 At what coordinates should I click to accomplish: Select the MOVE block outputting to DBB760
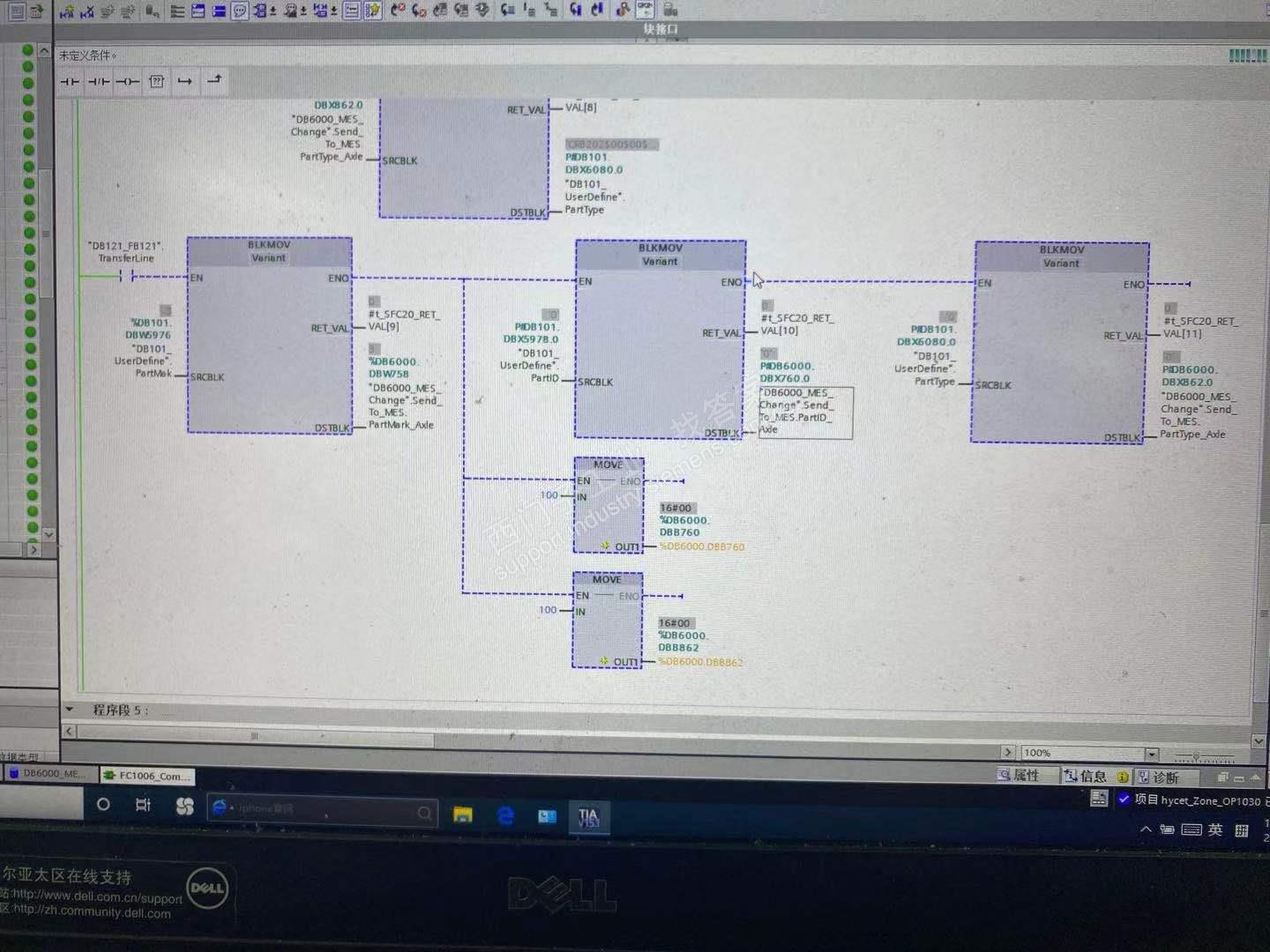pyautogui.click(x=609, y=505)
